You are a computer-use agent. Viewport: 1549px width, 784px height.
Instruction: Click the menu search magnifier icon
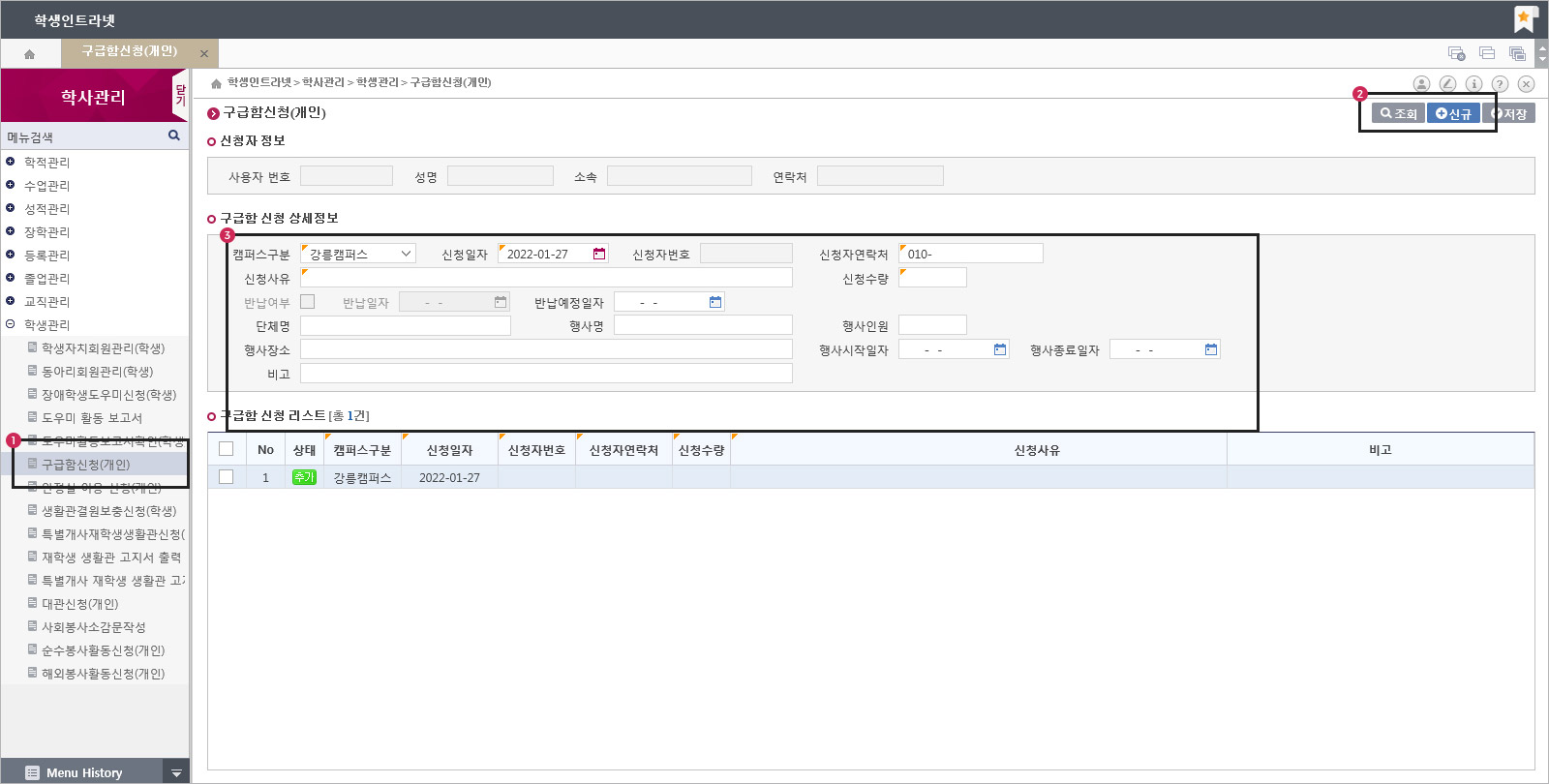(174, 136)
